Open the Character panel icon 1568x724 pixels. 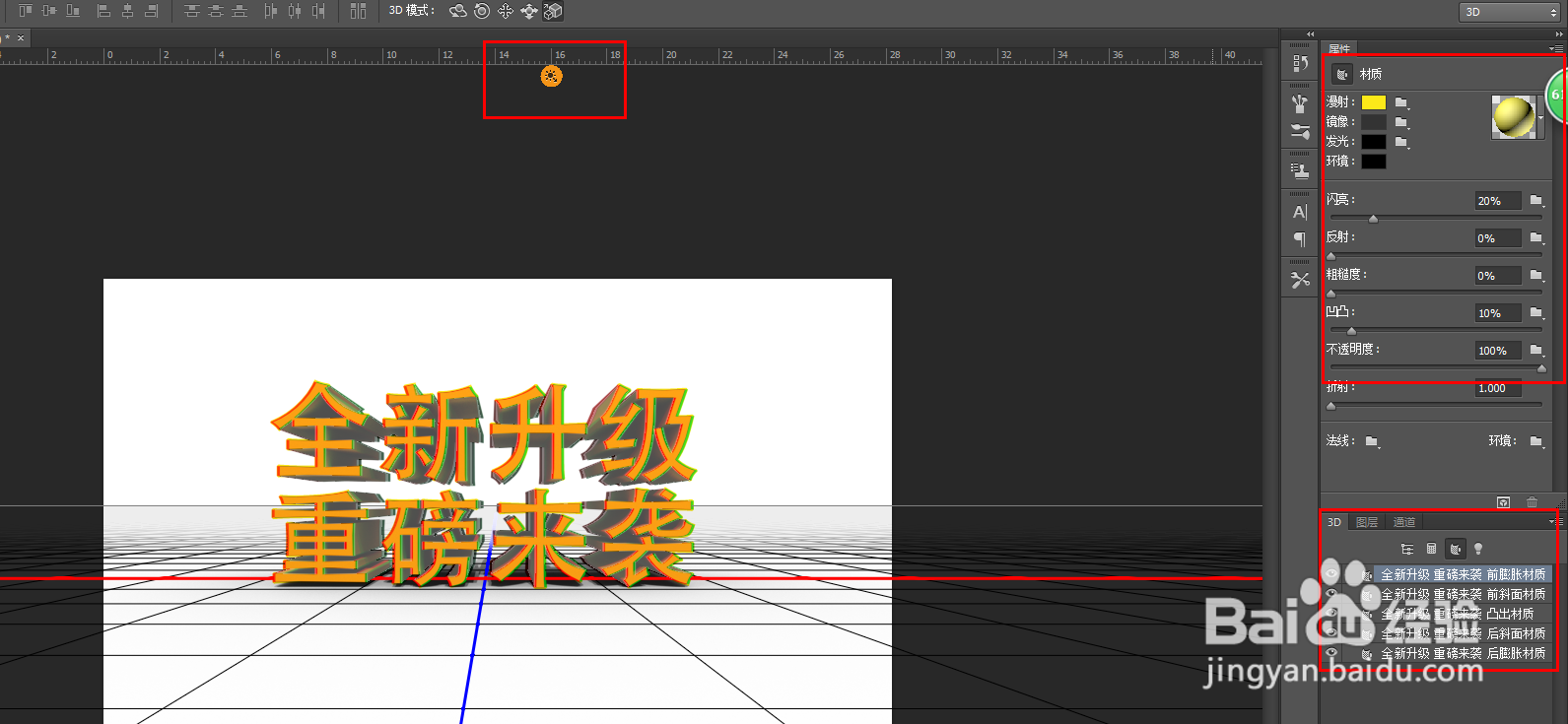pos(1300,212)
